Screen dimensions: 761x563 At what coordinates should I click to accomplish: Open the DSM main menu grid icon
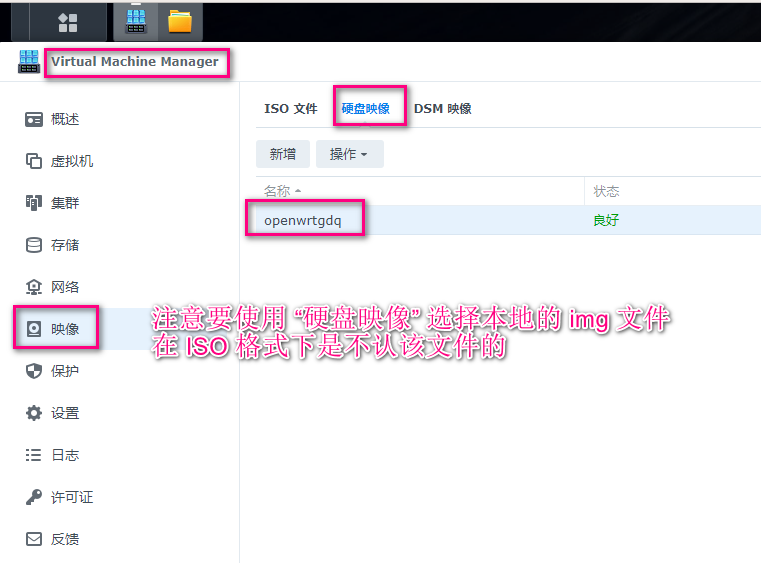click(67, 22)
